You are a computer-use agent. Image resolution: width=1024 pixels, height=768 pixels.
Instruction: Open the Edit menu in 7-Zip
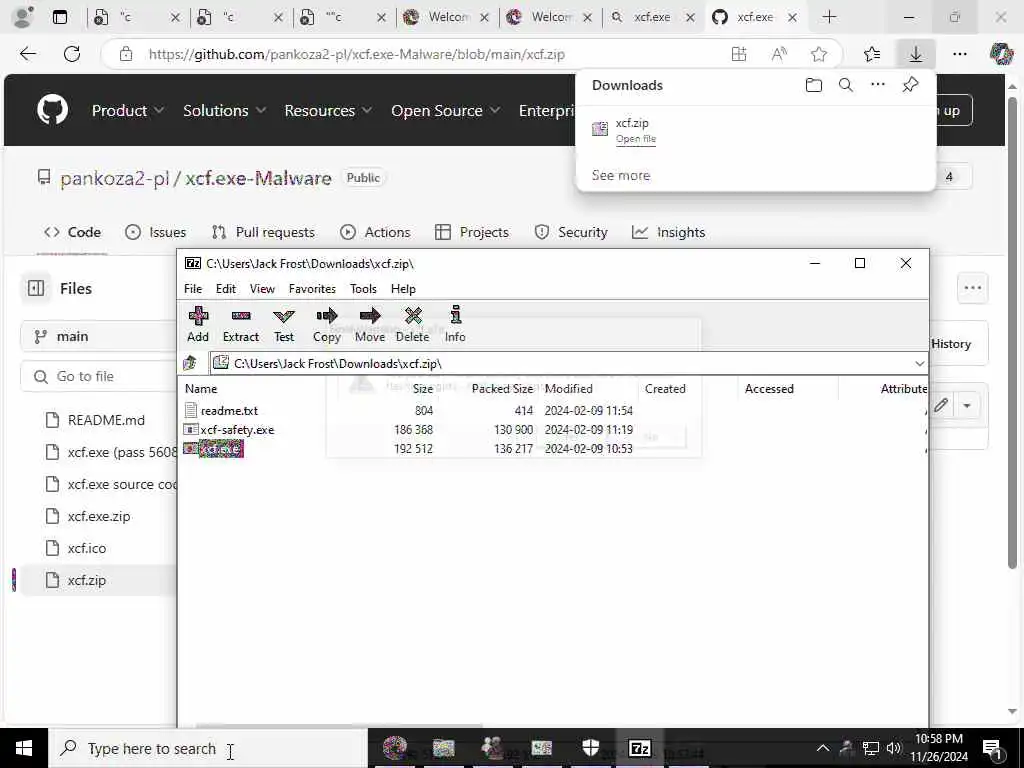coord(226,289)
